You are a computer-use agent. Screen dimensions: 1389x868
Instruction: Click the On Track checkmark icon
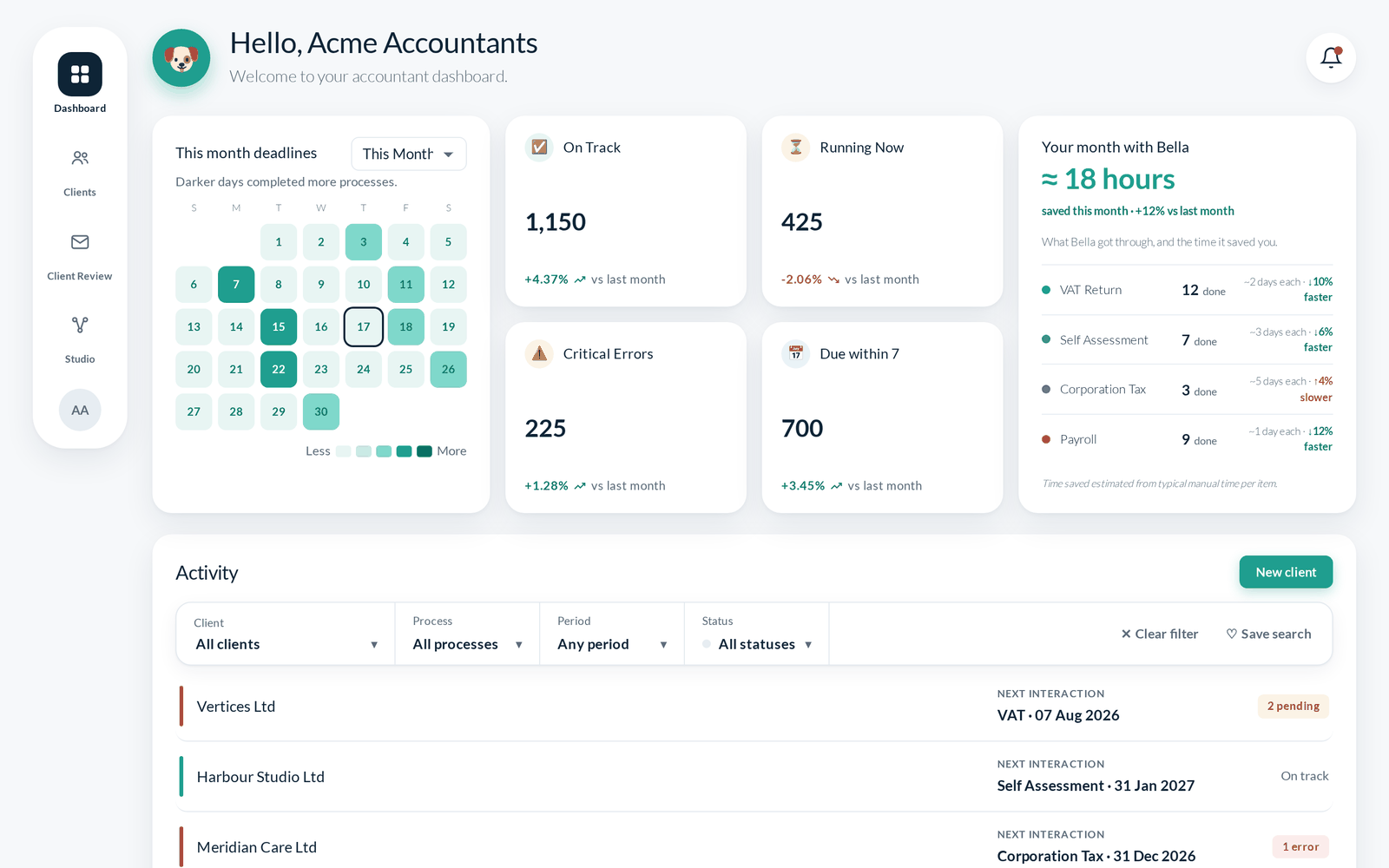[539, 148]
